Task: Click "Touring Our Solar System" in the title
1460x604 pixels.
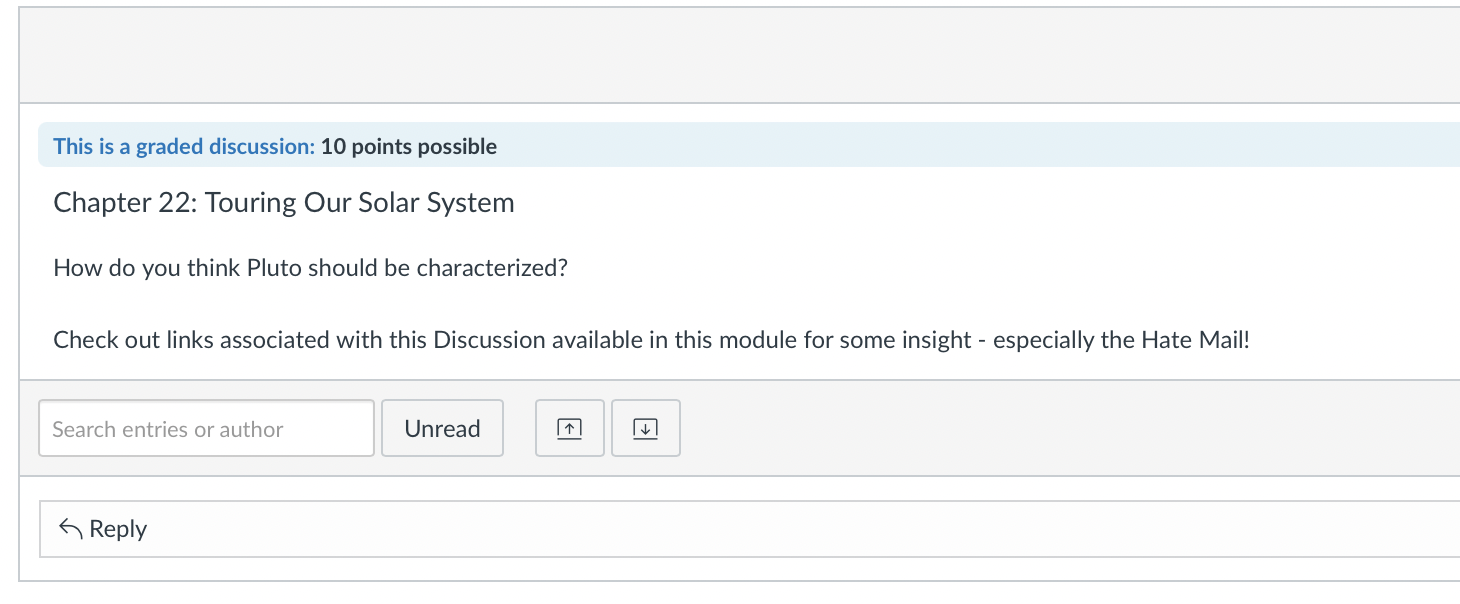Action: (x=360, y=203)
